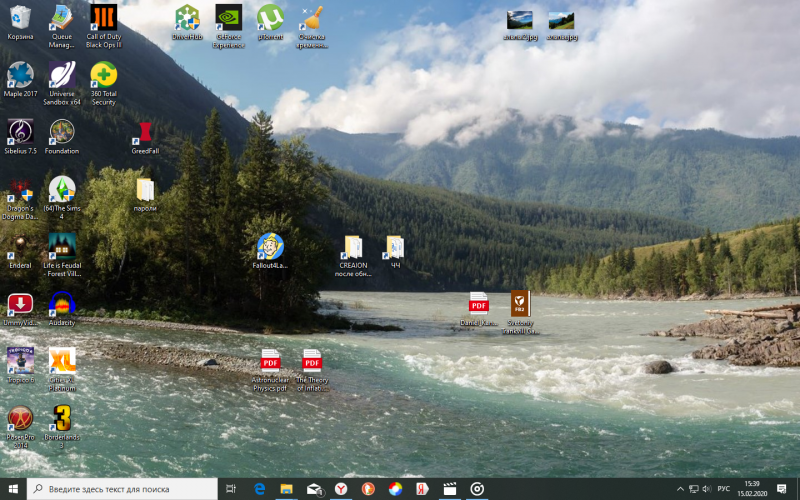The height and width of the screenshot is (500, 800).
Task: Open the red Я tag taskbar icon
Action: click(422, 489)
